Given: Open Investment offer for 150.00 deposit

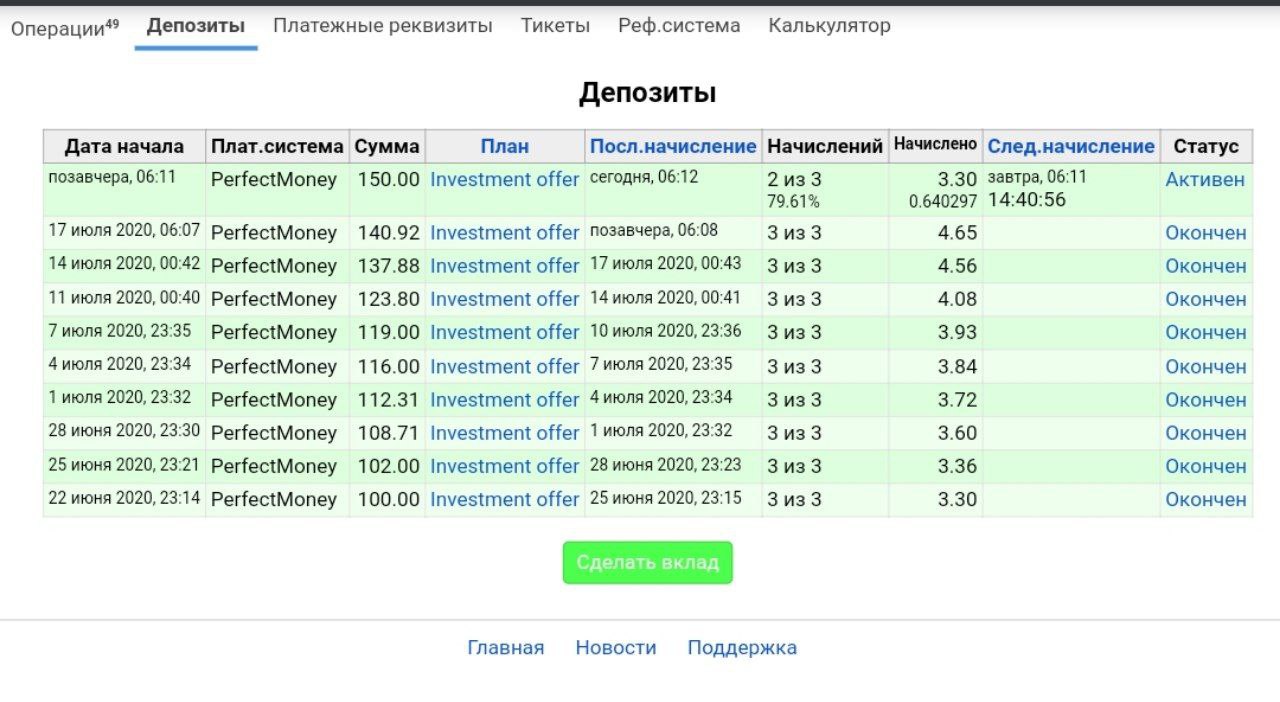Looking at the screenshot, I should 504,180.
